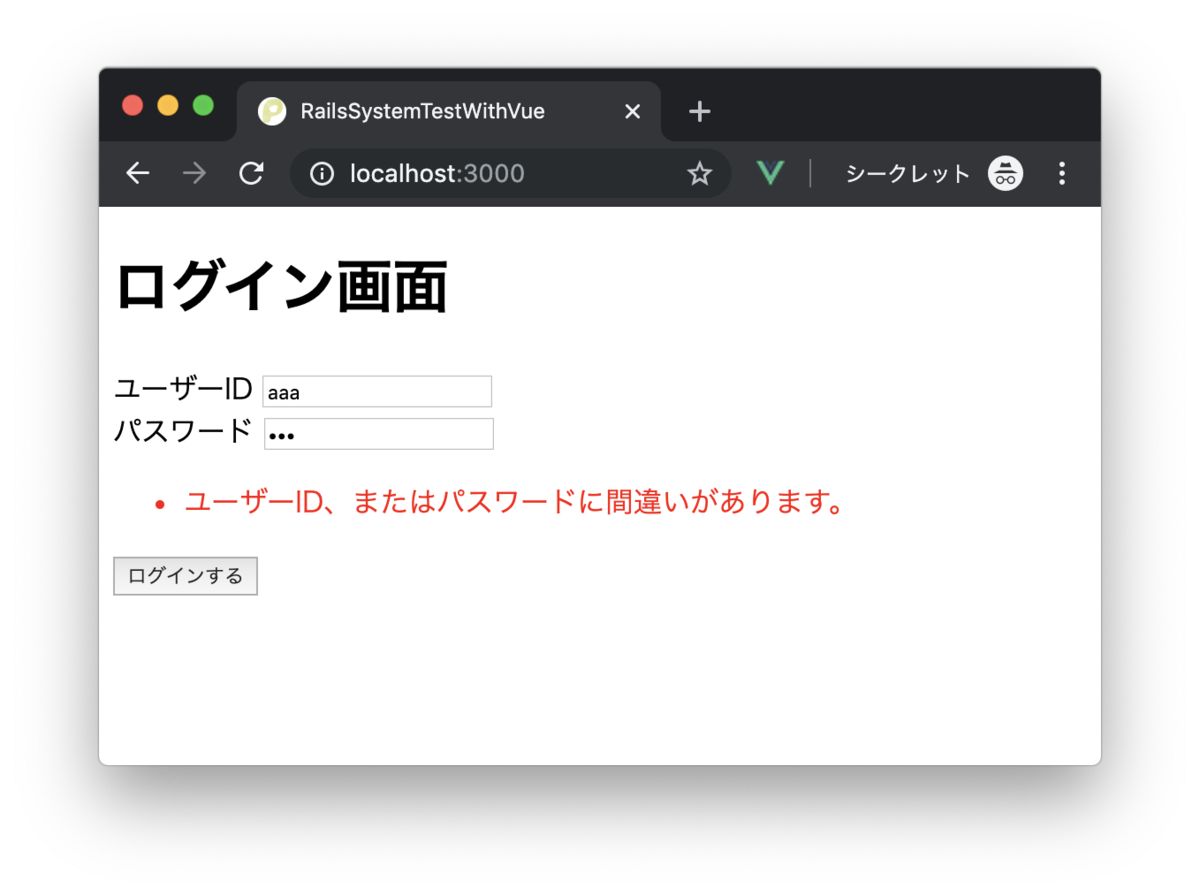Open the three-dot Chrome menu

tap(1062, 173)
